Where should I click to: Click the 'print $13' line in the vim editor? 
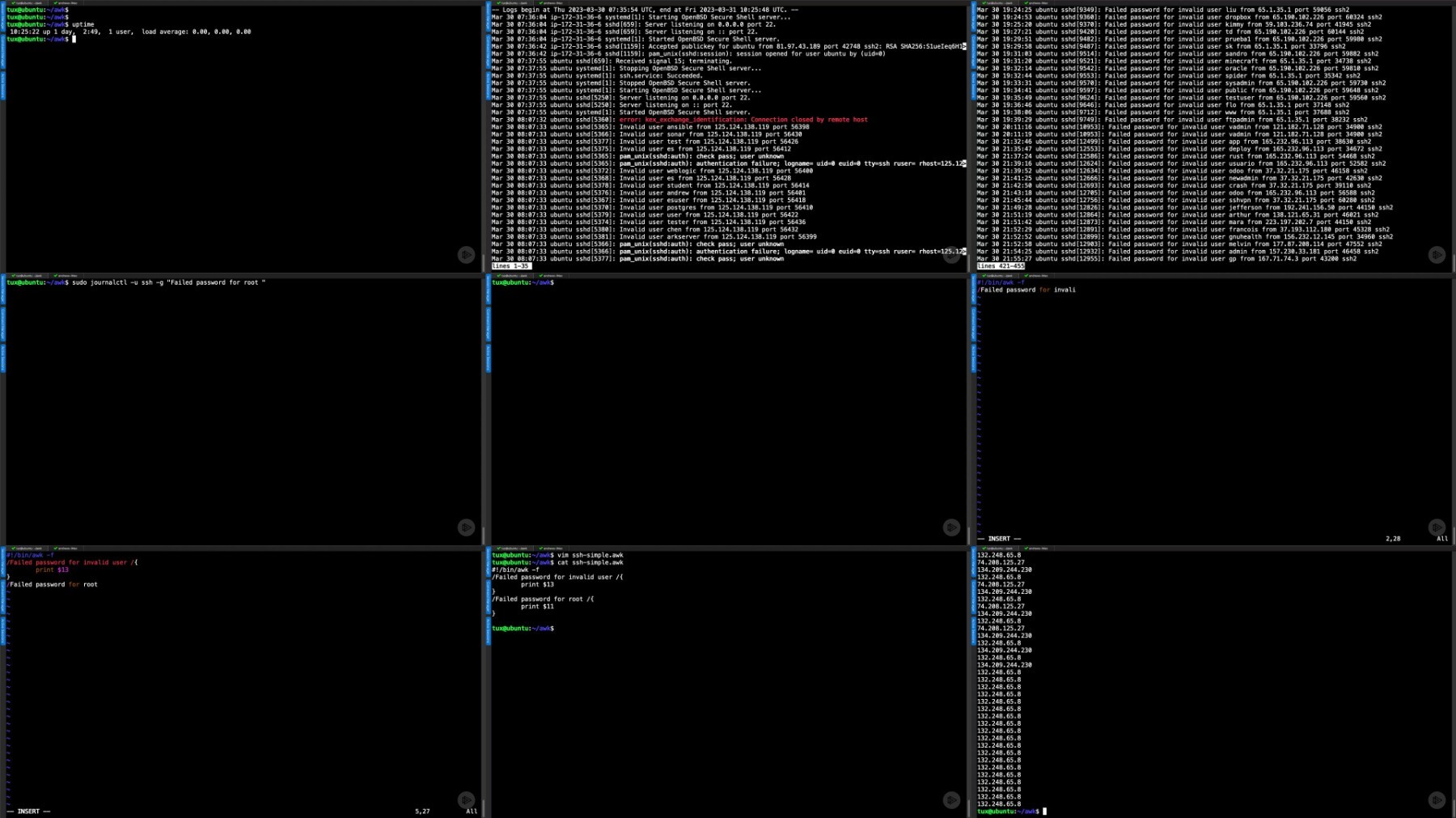[52, 570]
